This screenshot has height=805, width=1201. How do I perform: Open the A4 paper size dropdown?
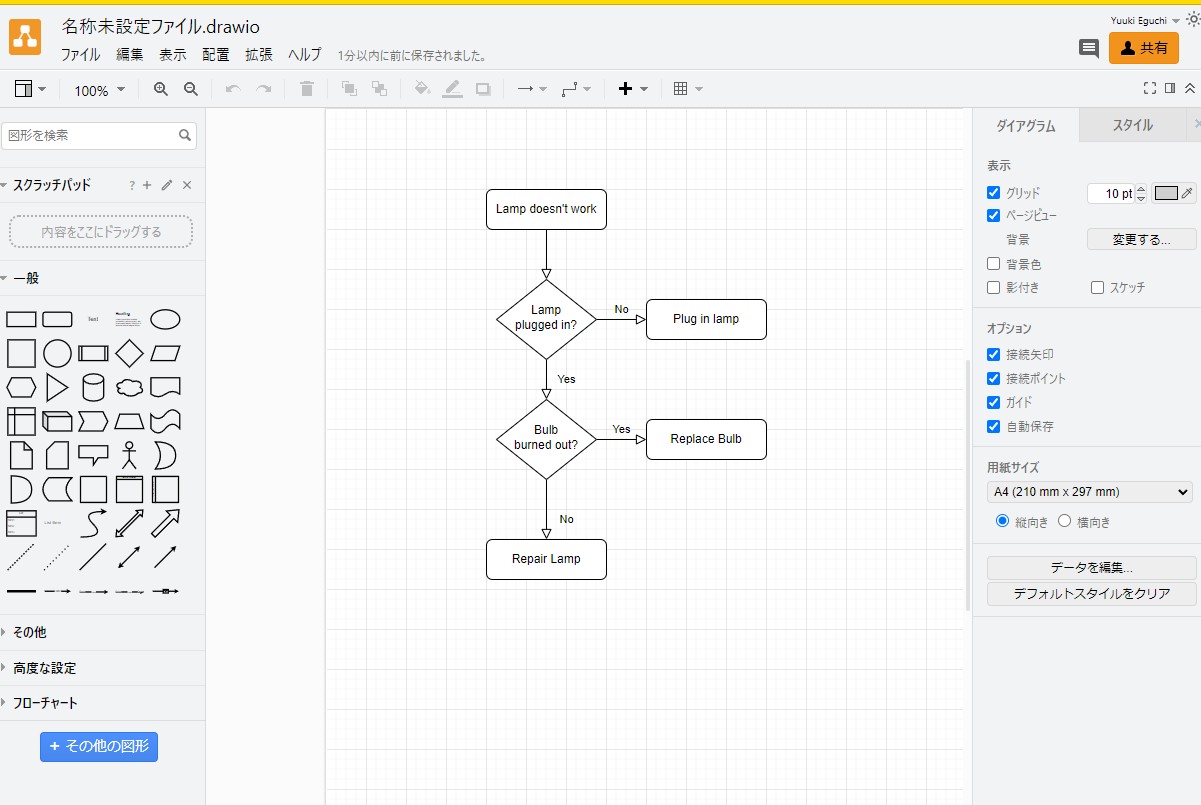[1089, 491]
